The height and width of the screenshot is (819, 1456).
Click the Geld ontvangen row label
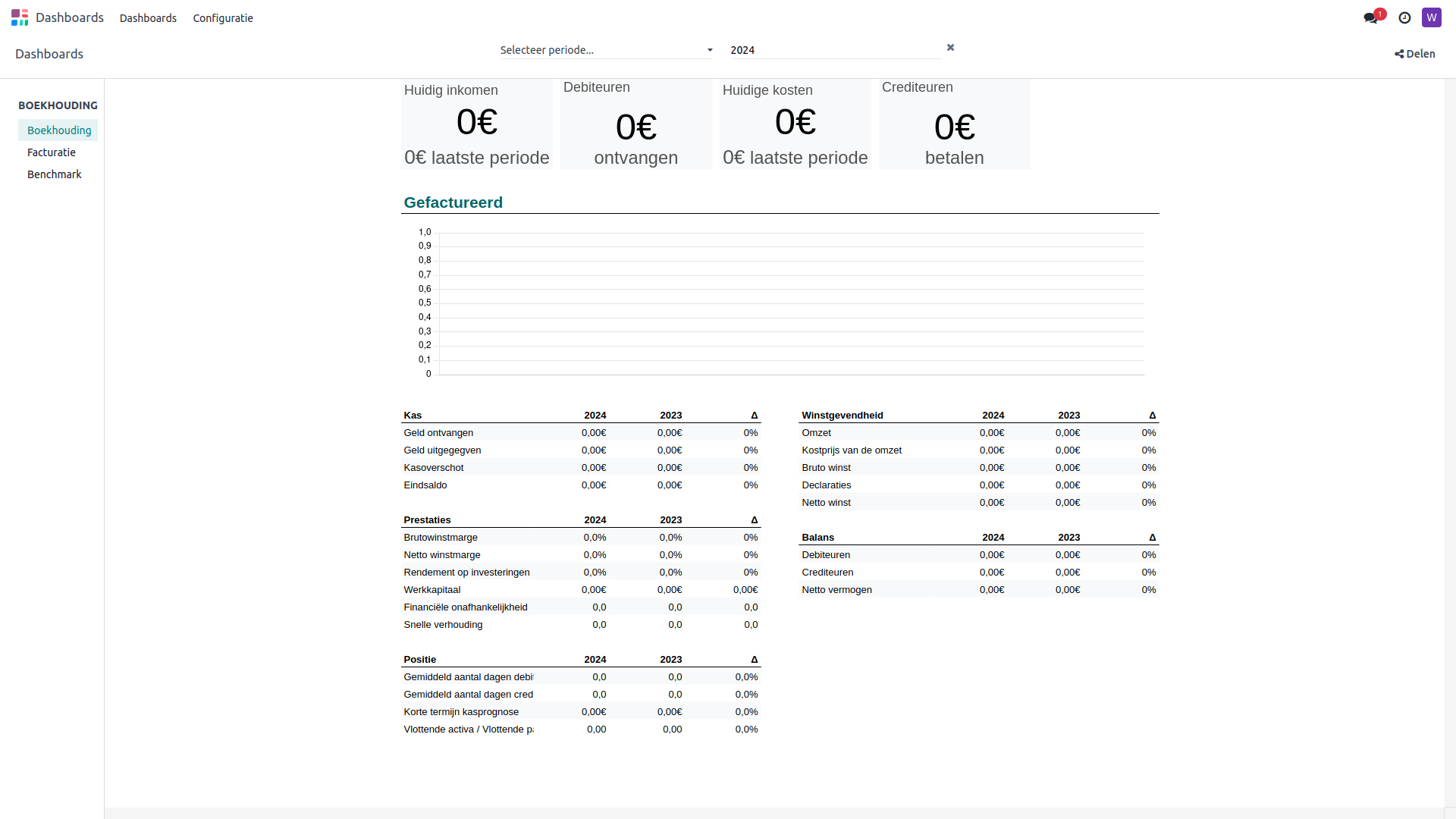[x=438, y=433]
